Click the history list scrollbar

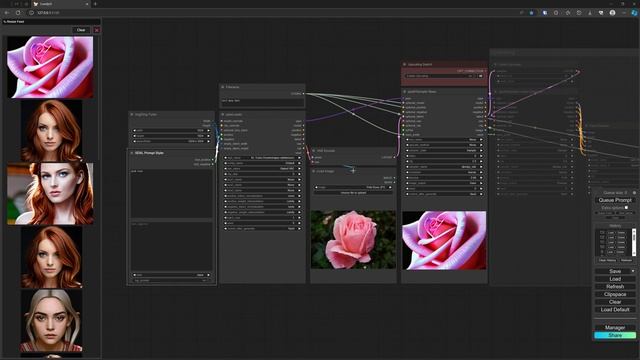coord(634,242)
